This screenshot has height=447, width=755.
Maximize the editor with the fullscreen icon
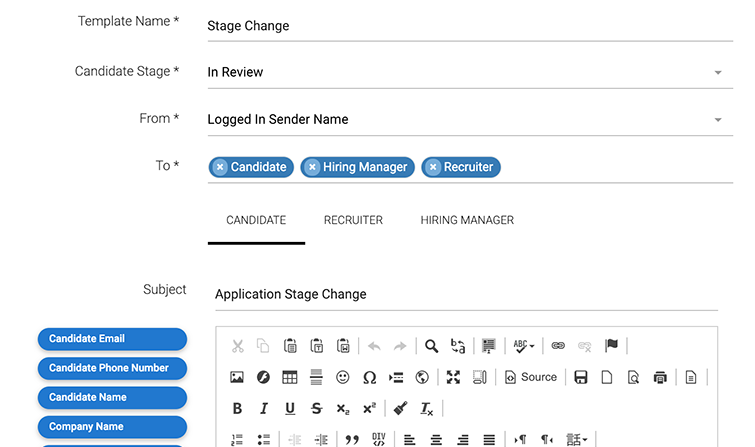[x=453, y=377]
